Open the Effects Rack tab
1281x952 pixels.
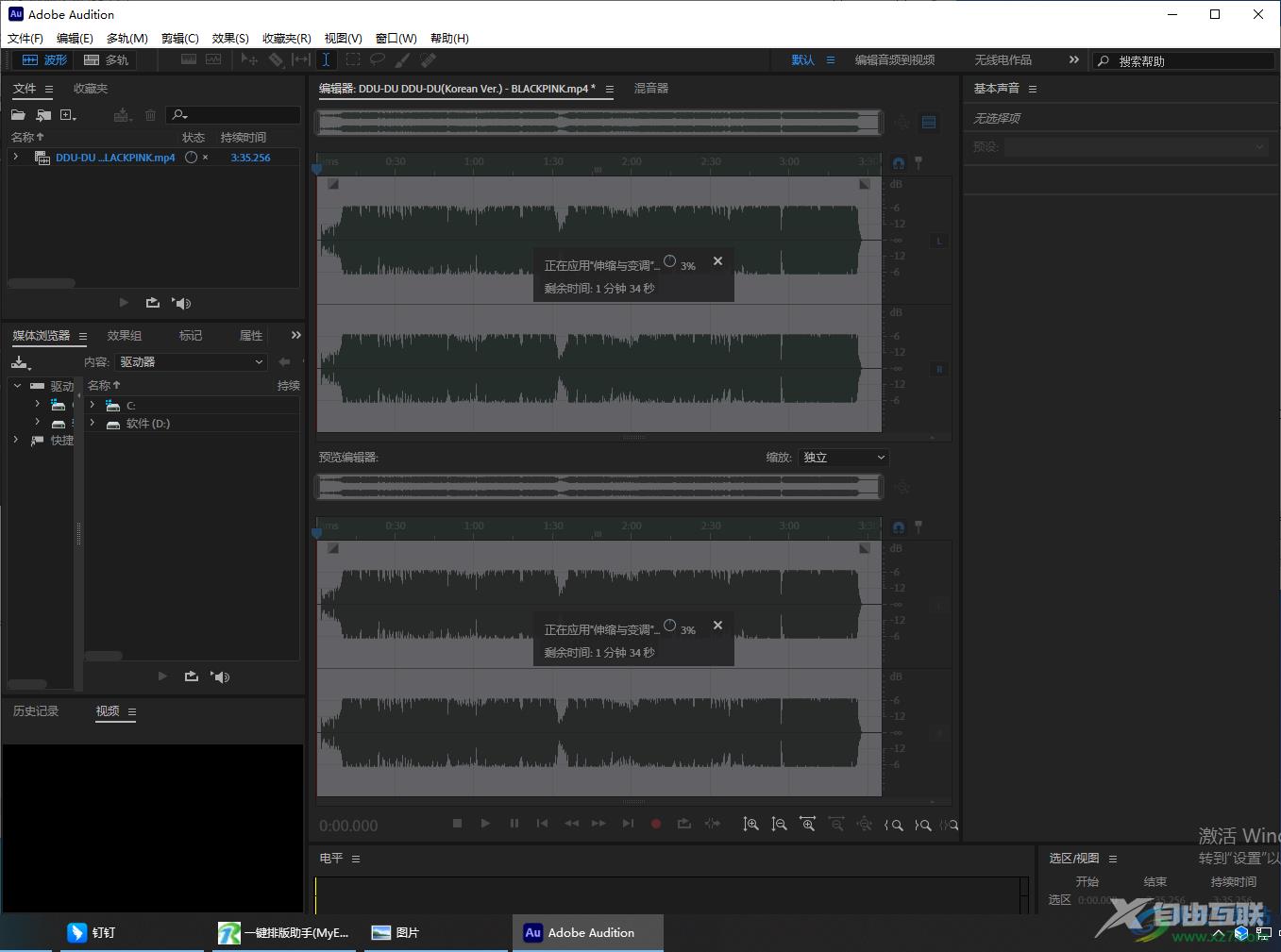tap(125, 336)
